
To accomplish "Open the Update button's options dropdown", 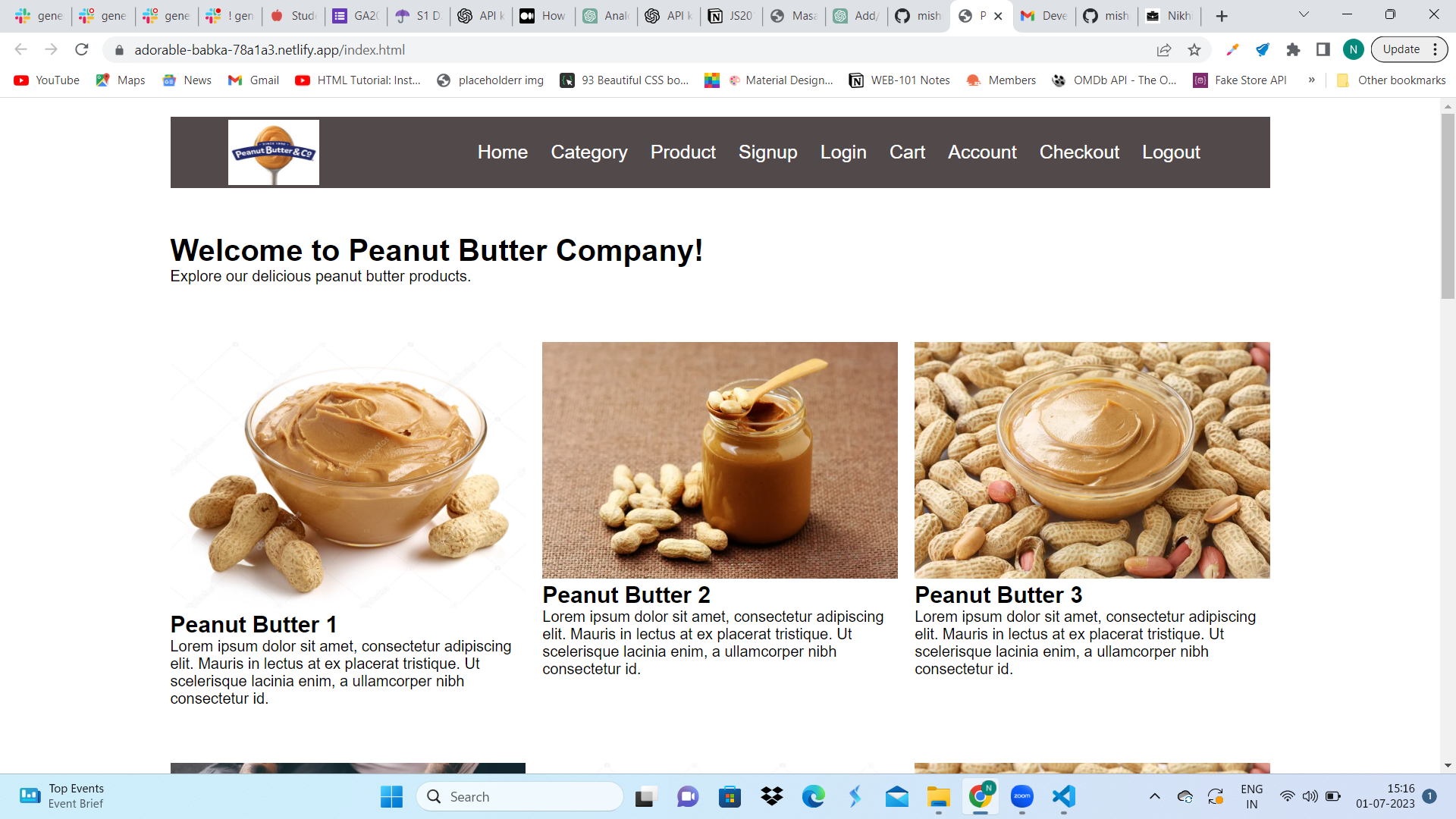I will tap(1436, 49).
